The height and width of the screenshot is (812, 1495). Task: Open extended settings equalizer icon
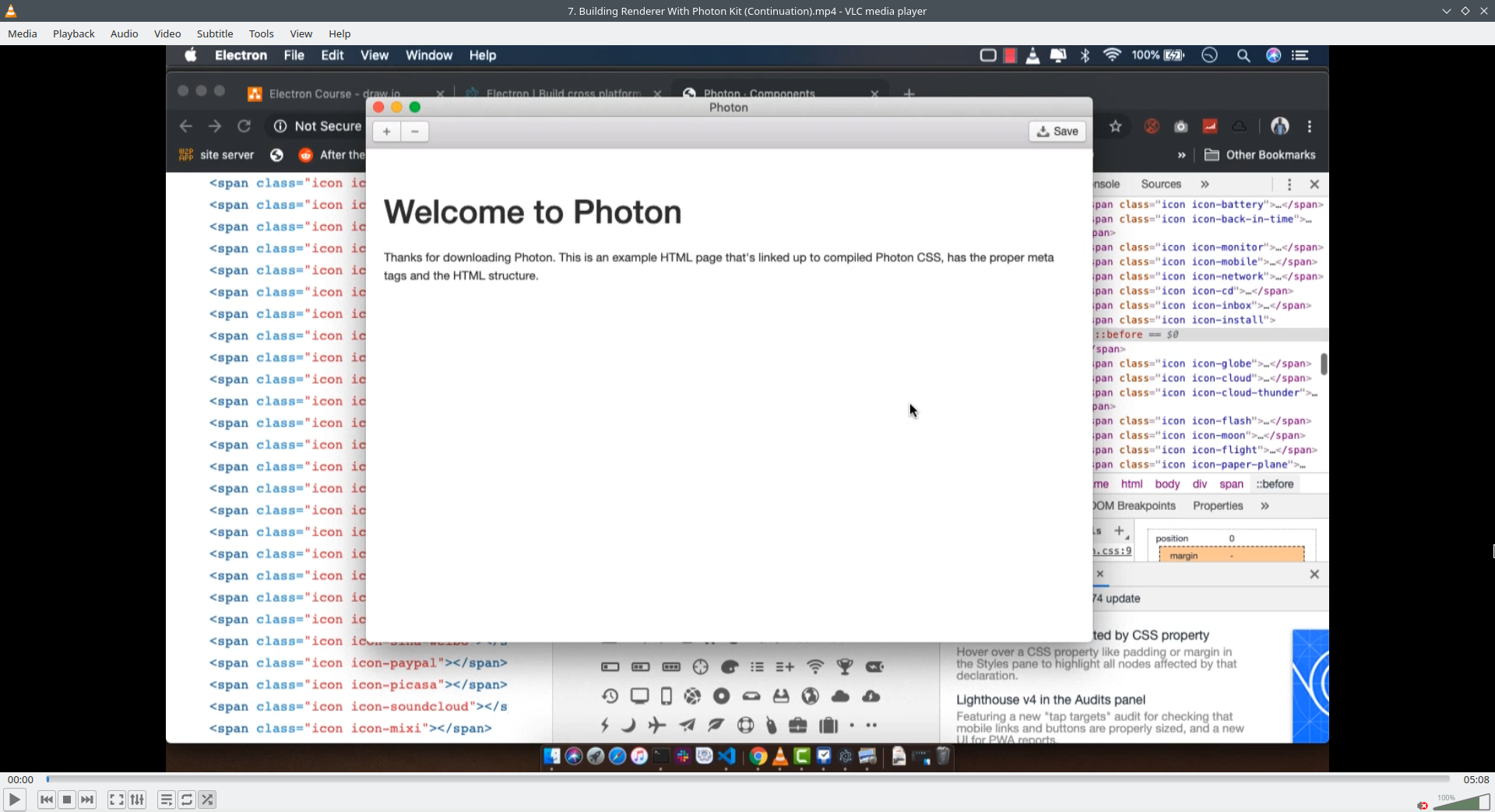[x=137, y=800]
